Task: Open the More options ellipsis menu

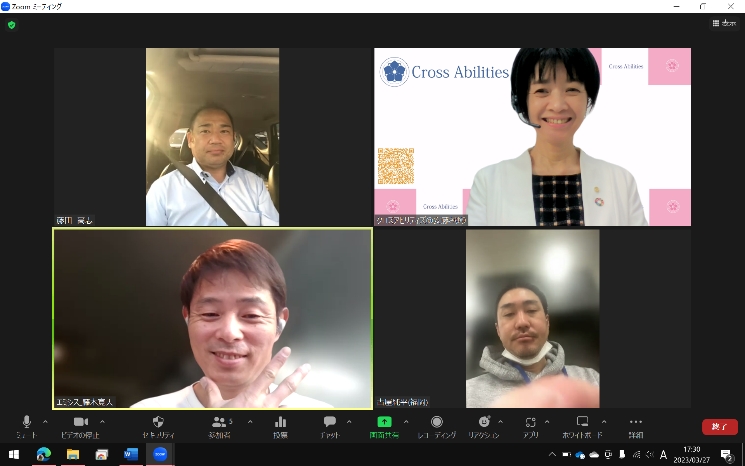Action: pos(636,423)
